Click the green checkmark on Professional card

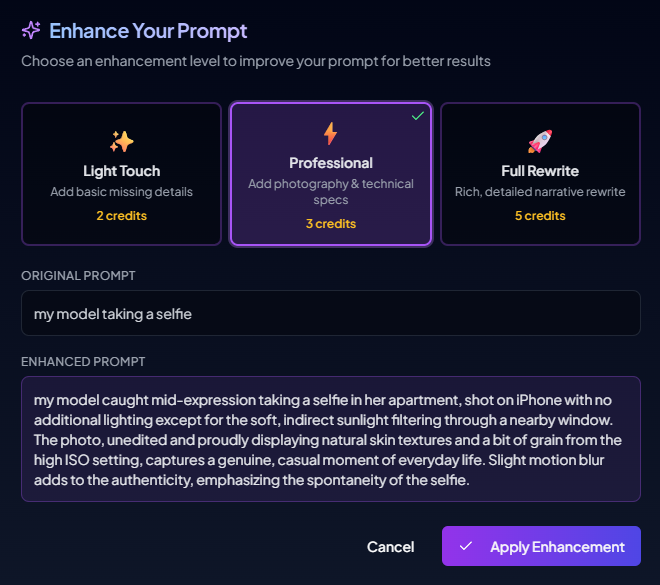(418, 116)
